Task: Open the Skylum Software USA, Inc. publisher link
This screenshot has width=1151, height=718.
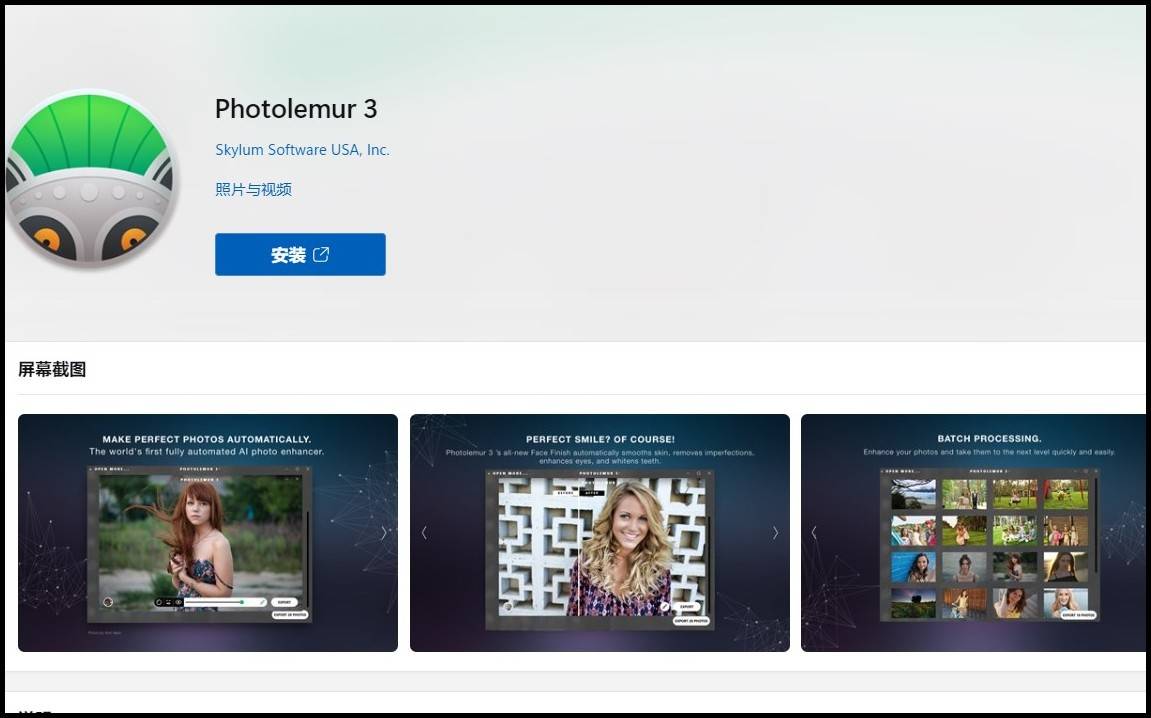Action: point(302,150)
